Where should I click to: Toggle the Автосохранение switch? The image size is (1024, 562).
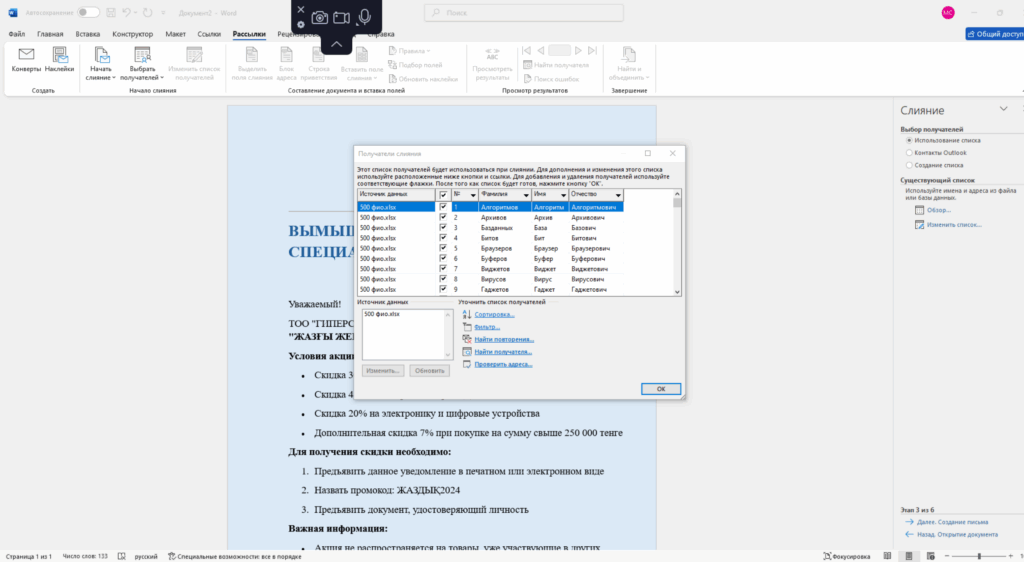tap(88, 12)
